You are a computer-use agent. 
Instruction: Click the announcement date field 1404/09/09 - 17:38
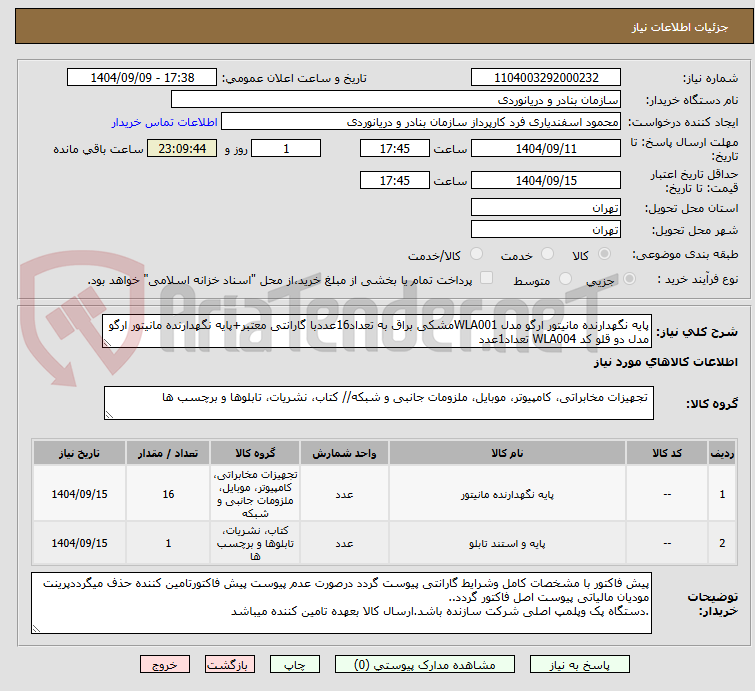(x=142, y=78)
